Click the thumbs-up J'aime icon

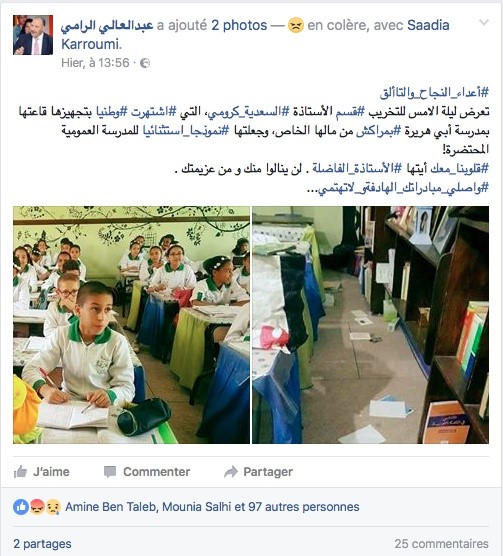(20, 472)
